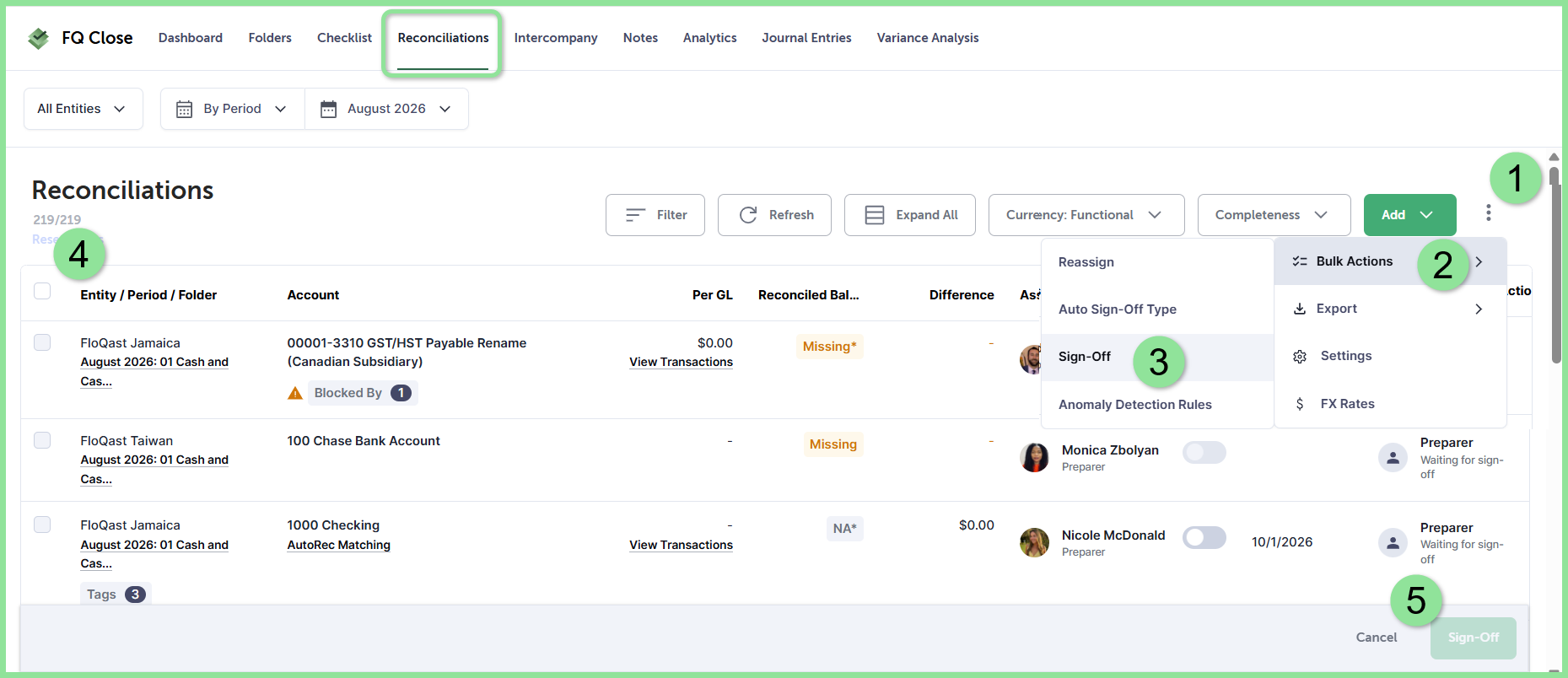The height and width of the screenshot is (678, 1568).
Task: Open the green Add dropdown button
Action: (x=1409, y=215)
